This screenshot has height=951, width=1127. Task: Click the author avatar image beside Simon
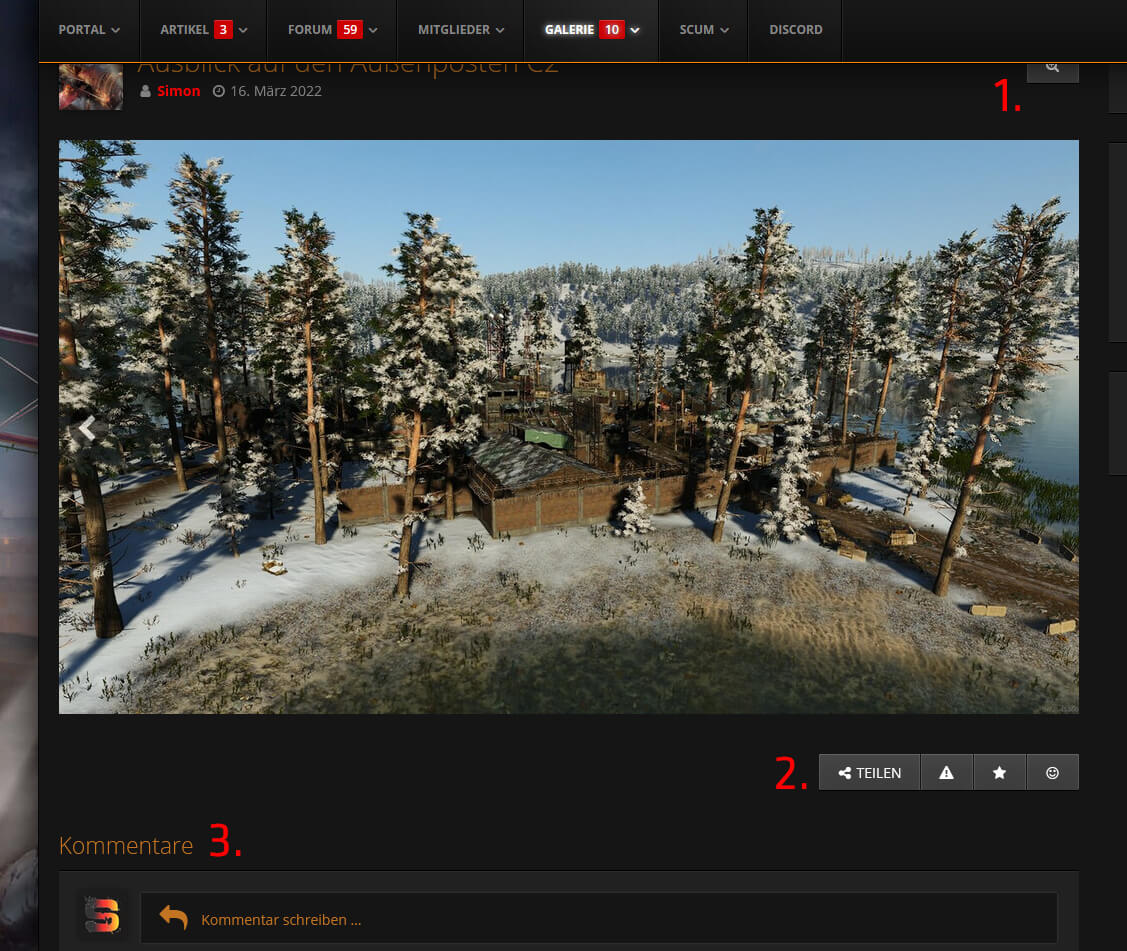pyautogui.click(x=91, y=86)
